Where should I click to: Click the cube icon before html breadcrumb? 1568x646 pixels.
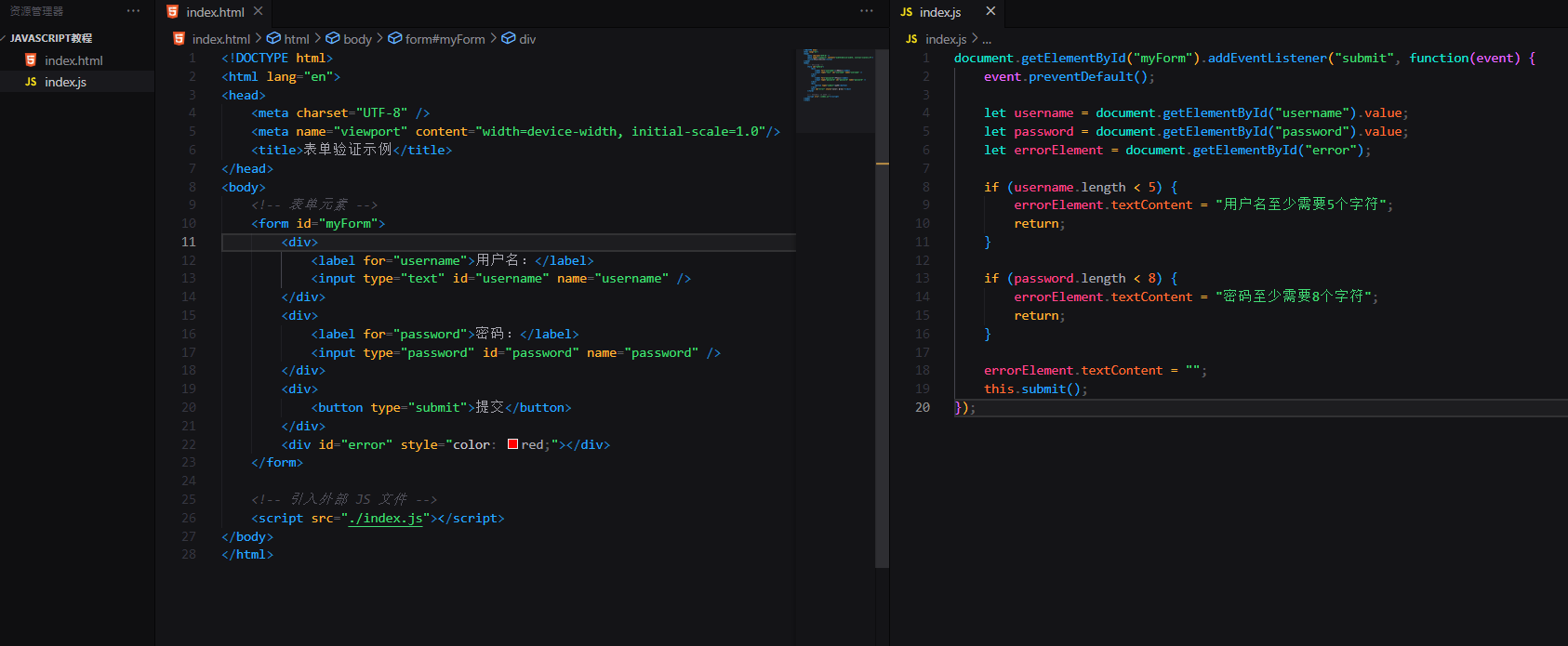[273, 38]
